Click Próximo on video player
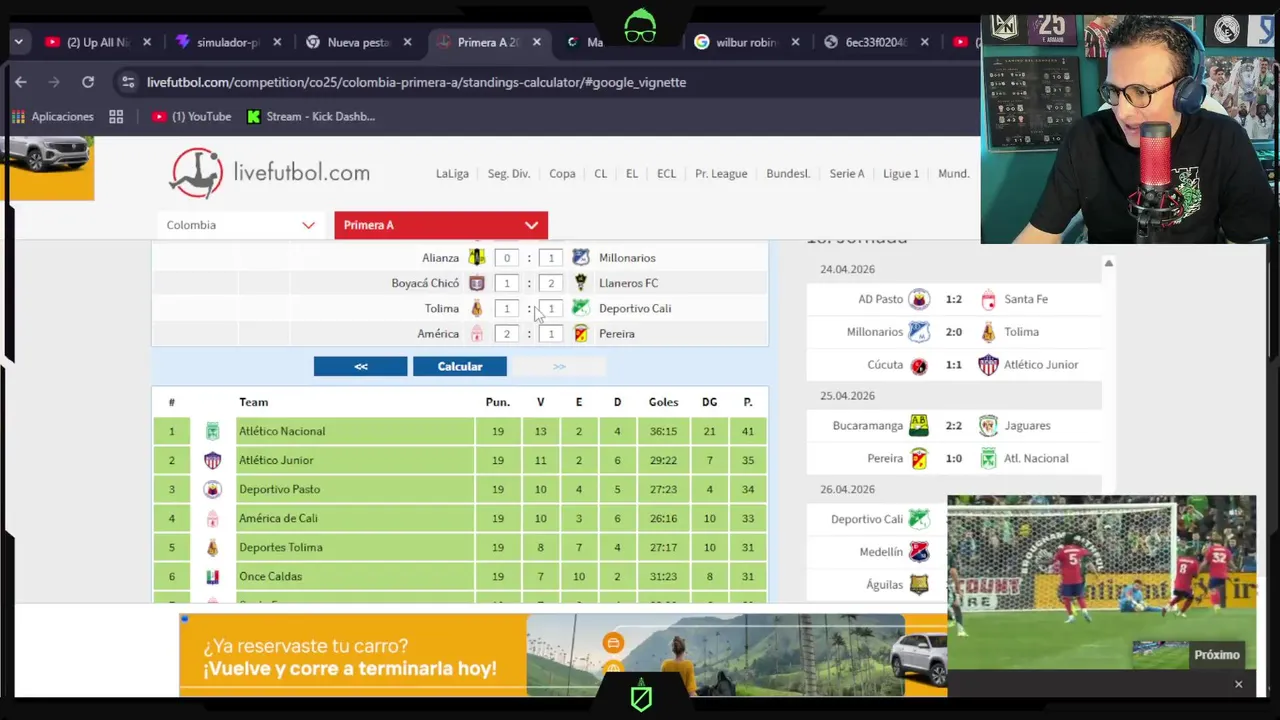The image size is (1280, 720). [1216, 655]
